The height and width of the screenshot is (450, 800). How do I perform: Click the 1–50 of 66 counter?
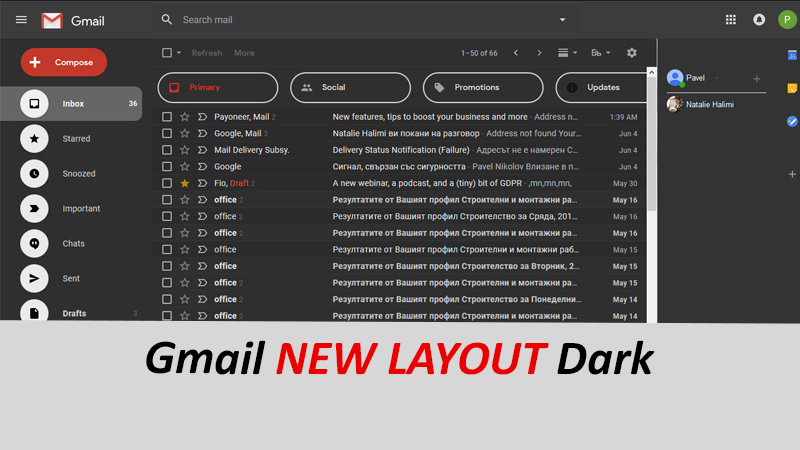[x=479, y=53]
